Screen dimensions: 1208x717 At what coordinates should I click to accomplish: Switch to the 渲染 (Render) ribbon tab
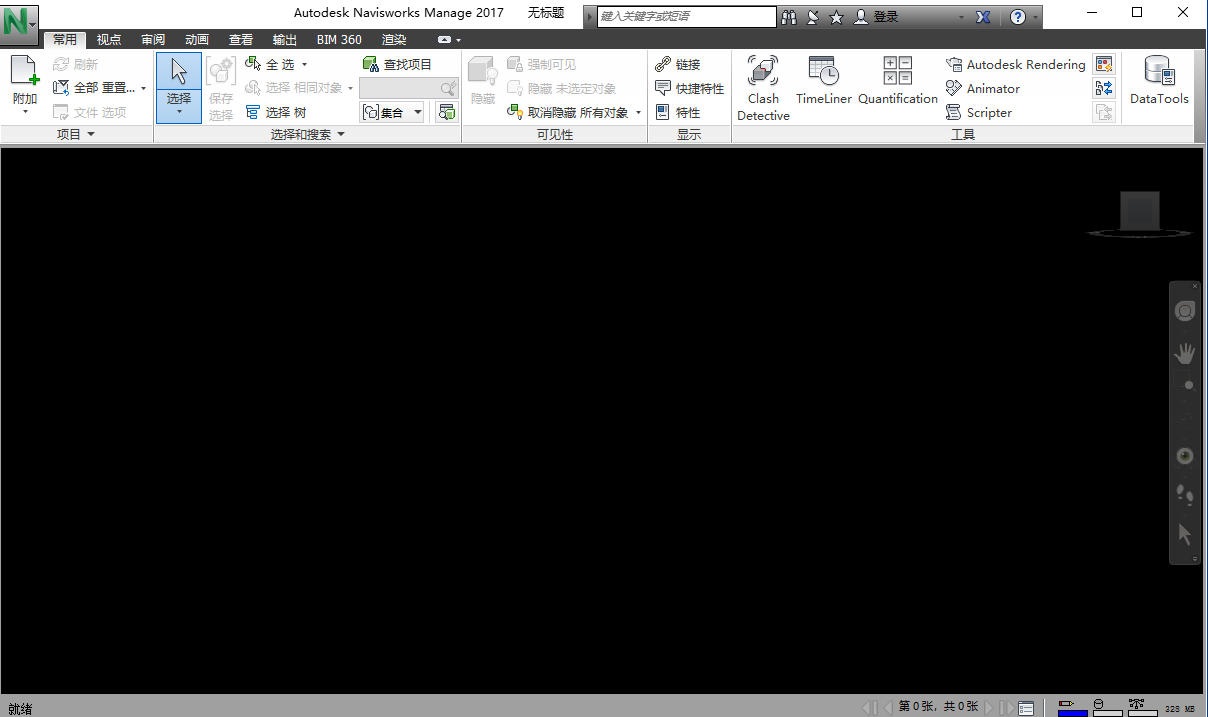393,39
